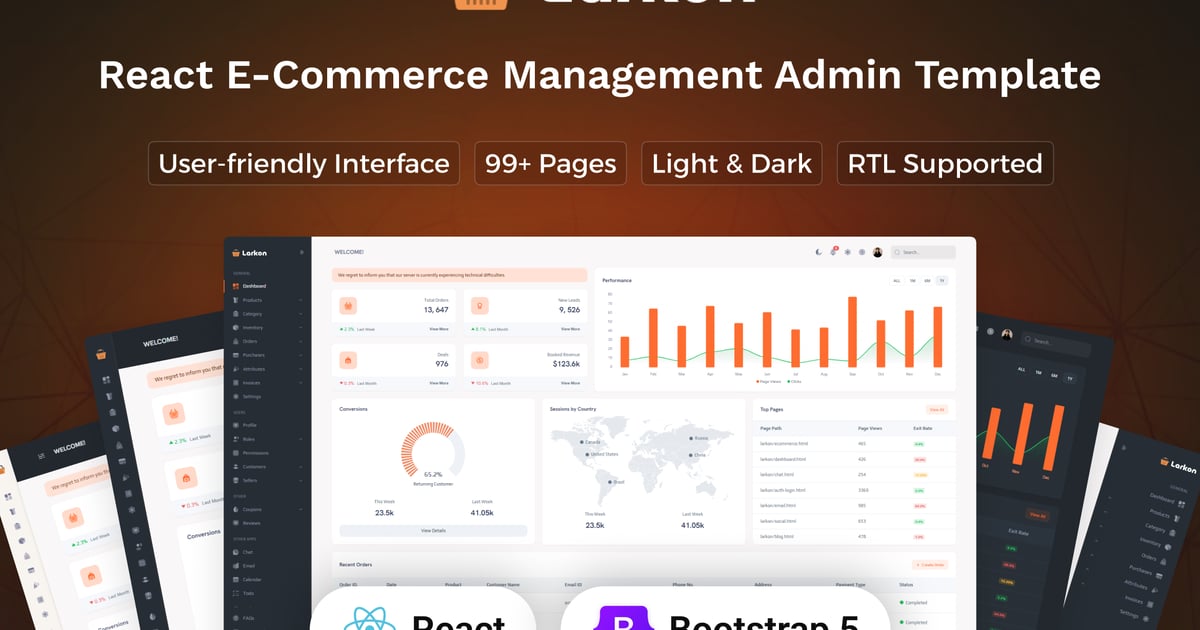The image size is (1200, 630).
Task: Click the Sellers icon in main sidebar
Action: [236, 480]
